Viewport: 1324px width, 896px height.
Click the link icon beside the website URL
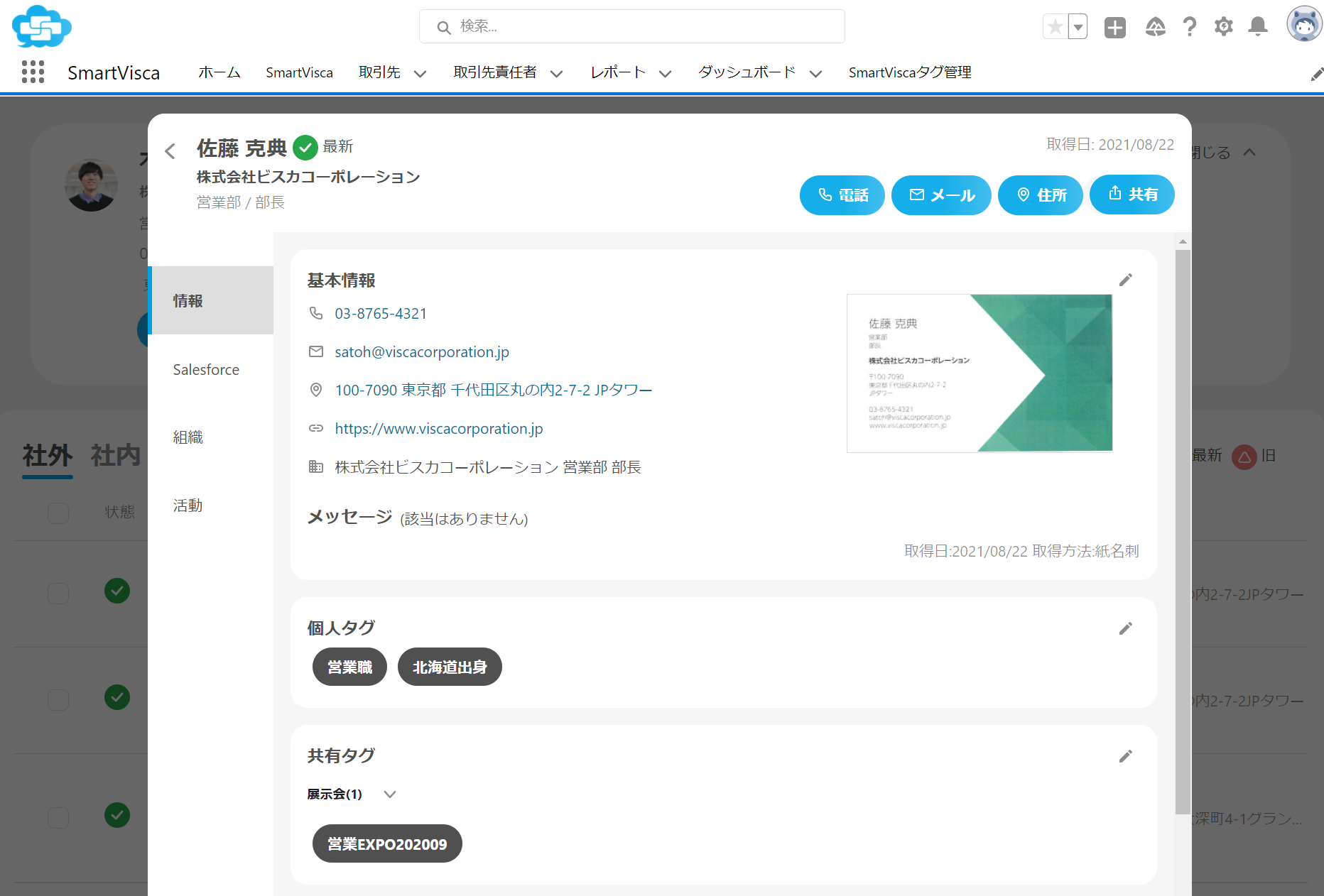(x=316, y=428)
